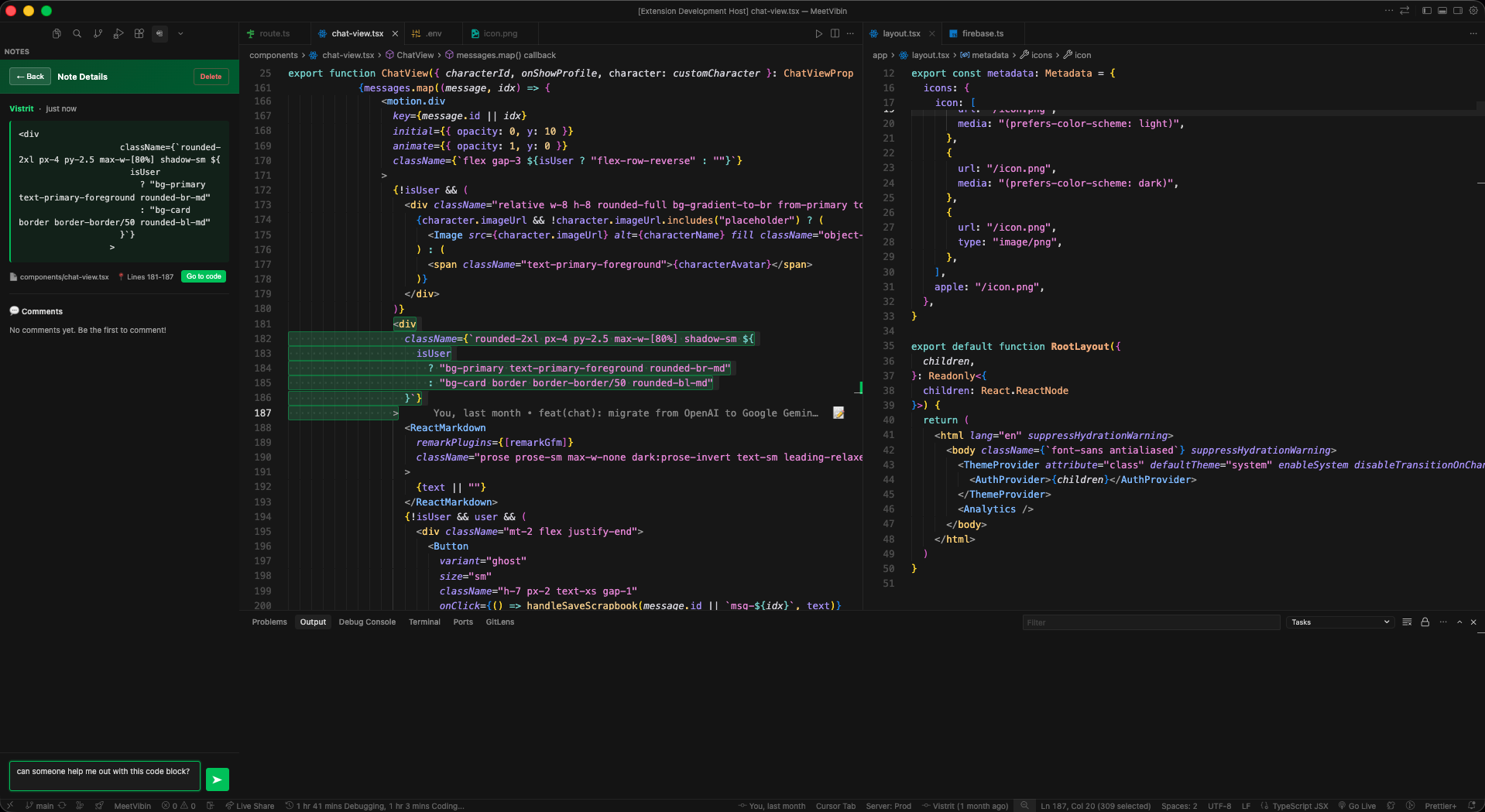This screenshot has width=1485, height=812.
Task: Switch to the firebase.ts tab
Action: click(x=982, y=33)
